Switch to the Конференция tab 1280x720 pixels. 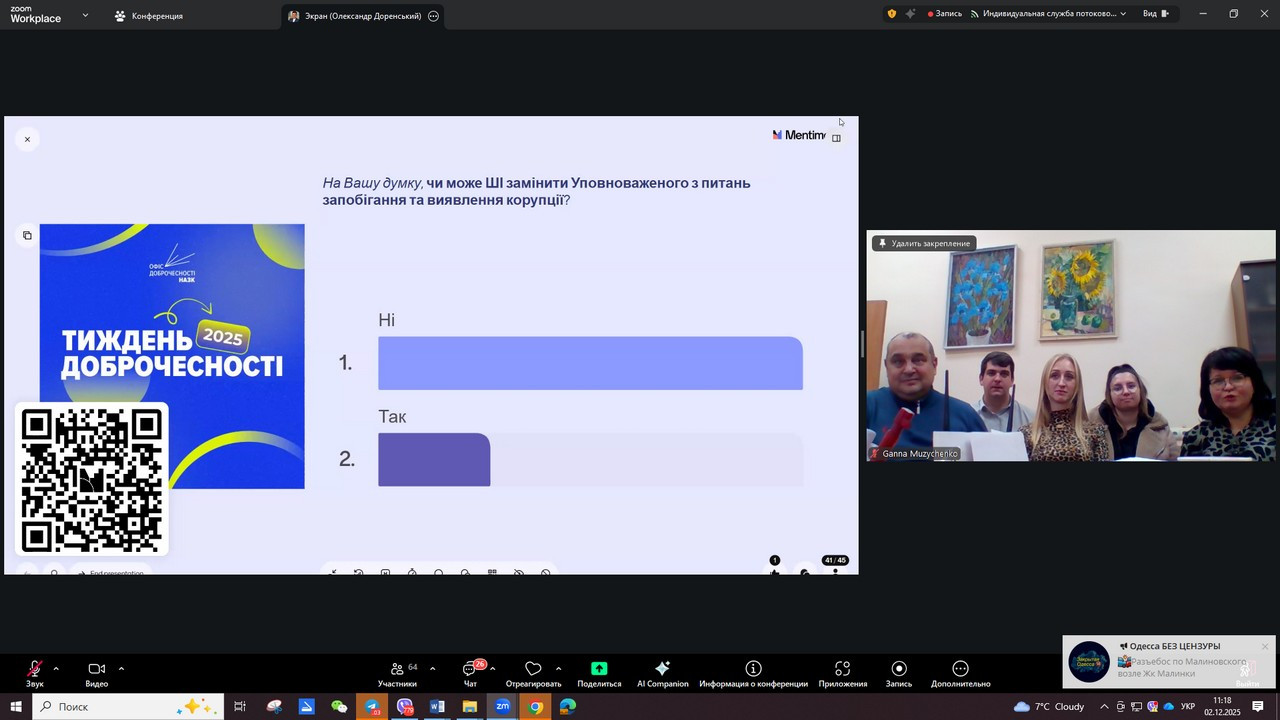point(149,15)
